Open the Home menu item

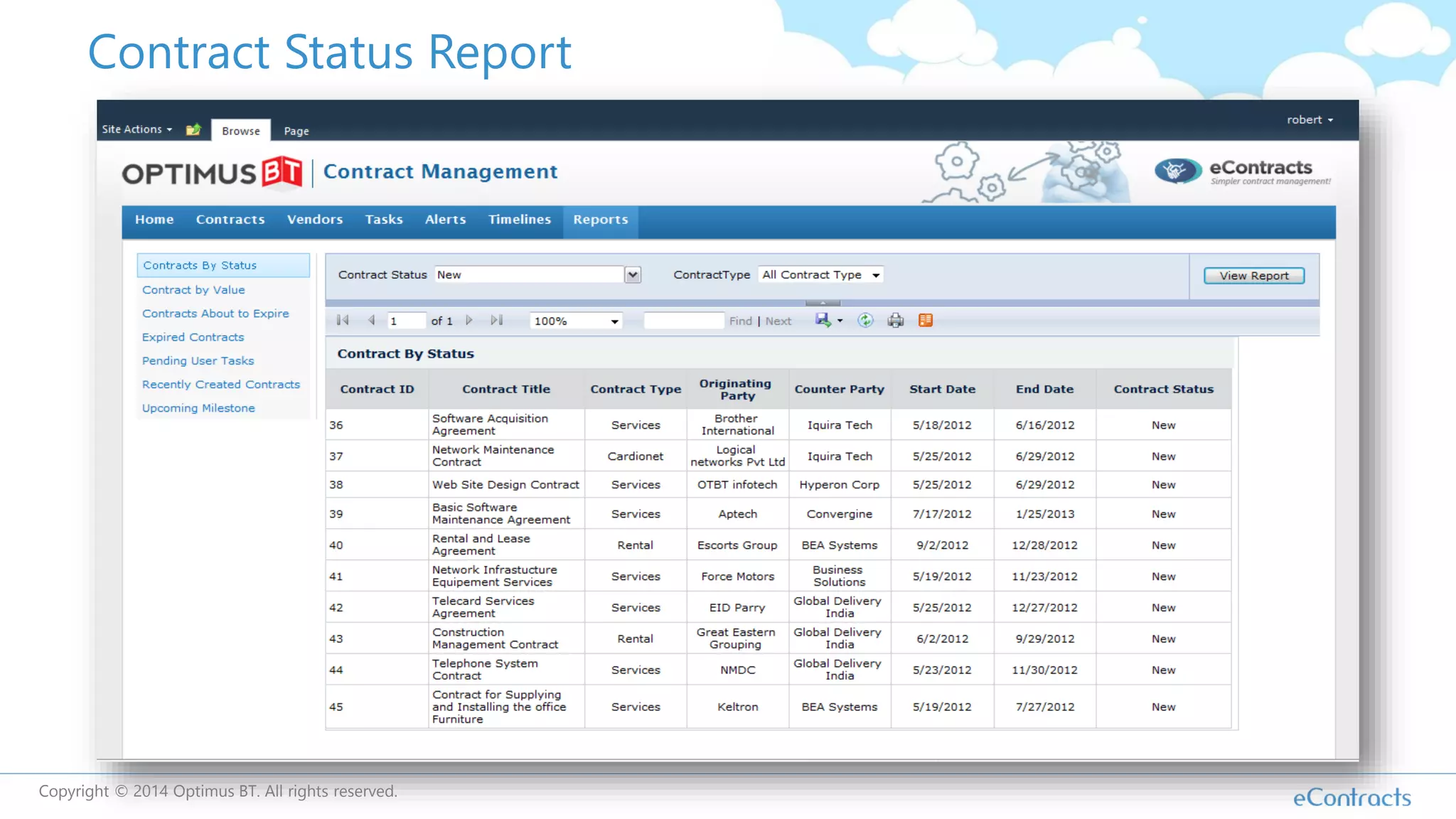point(154,220)
